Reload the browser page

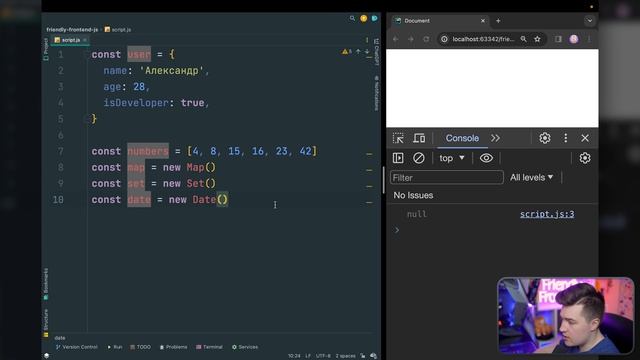426,39
